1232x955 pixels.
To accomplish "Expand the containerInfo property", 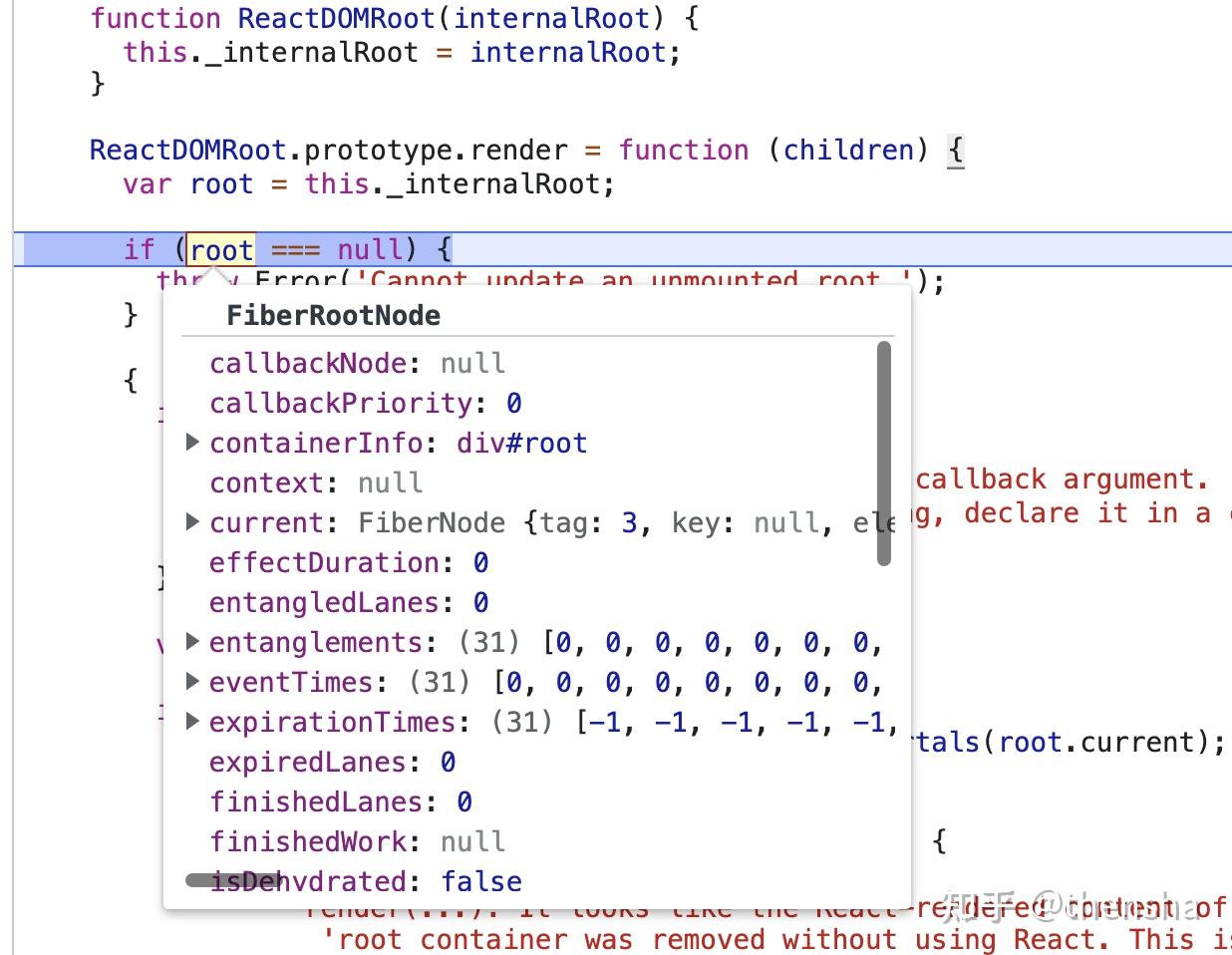I will 192,443.
